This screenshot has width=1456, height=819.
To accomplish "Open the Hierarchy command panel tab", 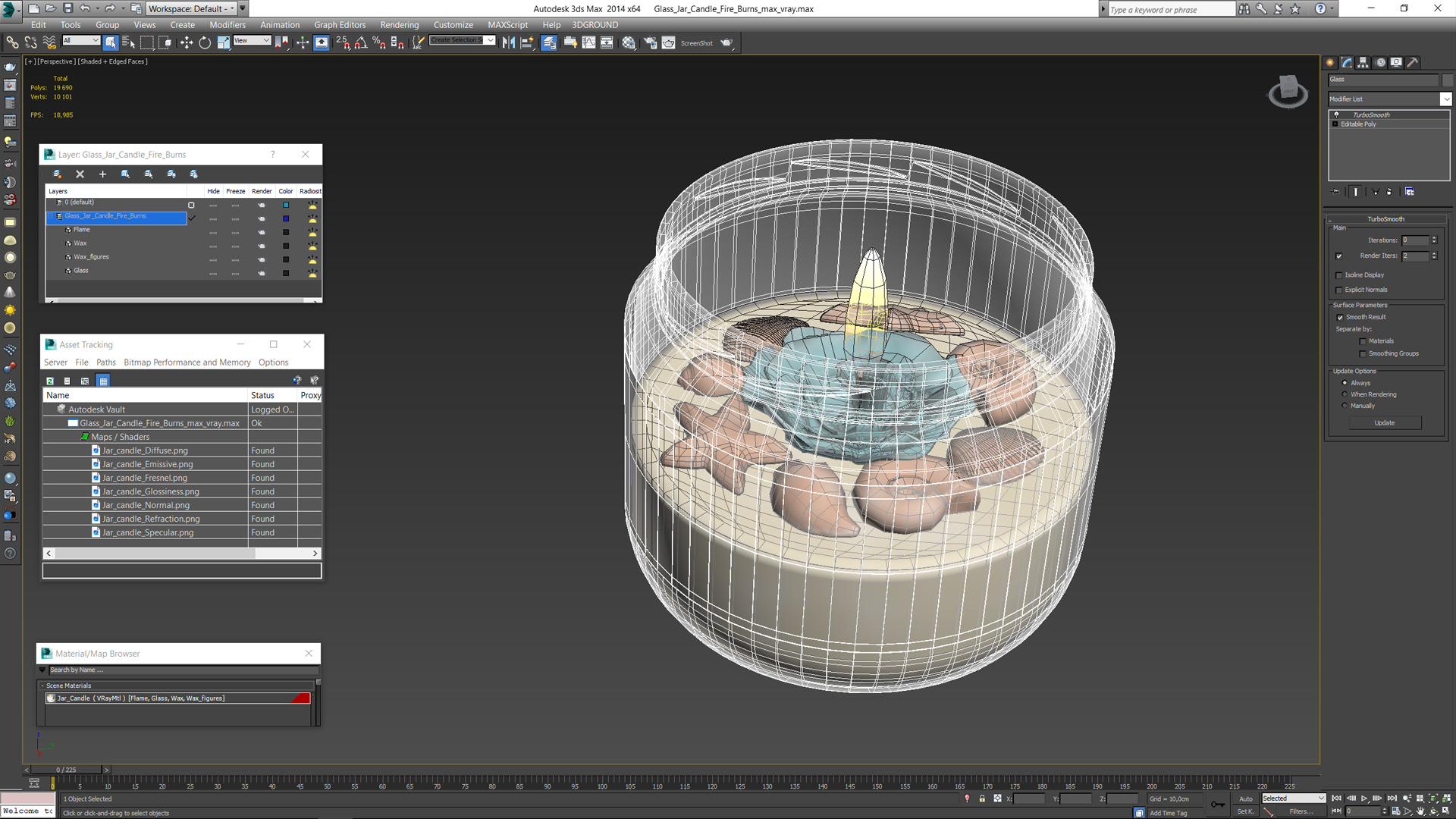I will (1363, 63).
